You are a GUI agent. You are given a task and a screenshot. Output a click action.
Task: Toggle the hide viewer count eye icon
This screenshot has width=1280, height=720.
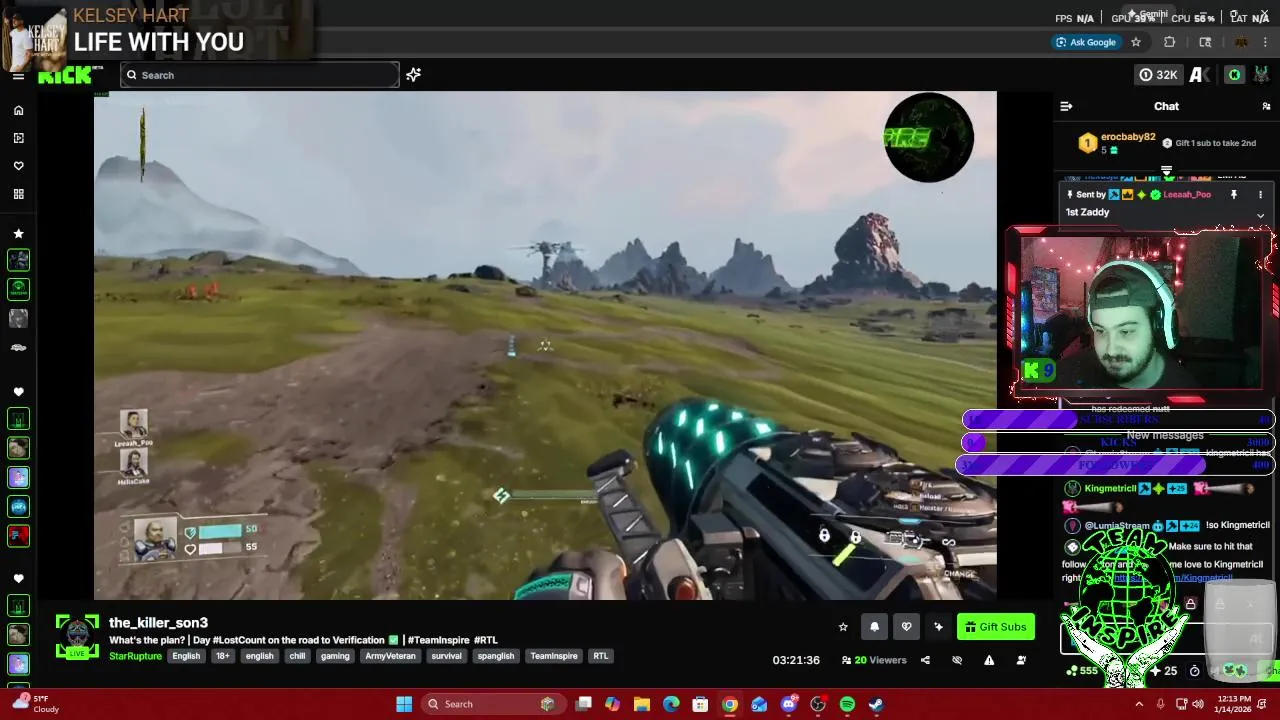(957, 660)
